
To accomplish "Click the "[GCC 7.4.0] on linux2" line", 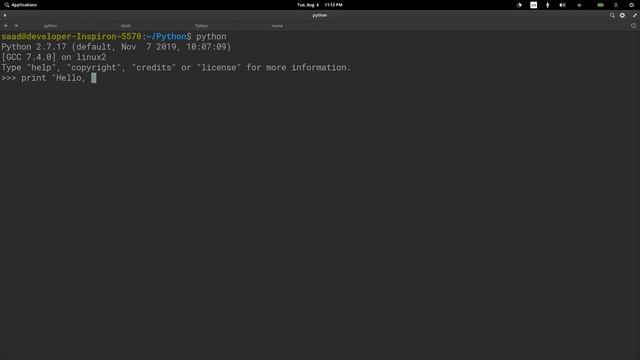I will pyautogui.click(x=54, y=57).
